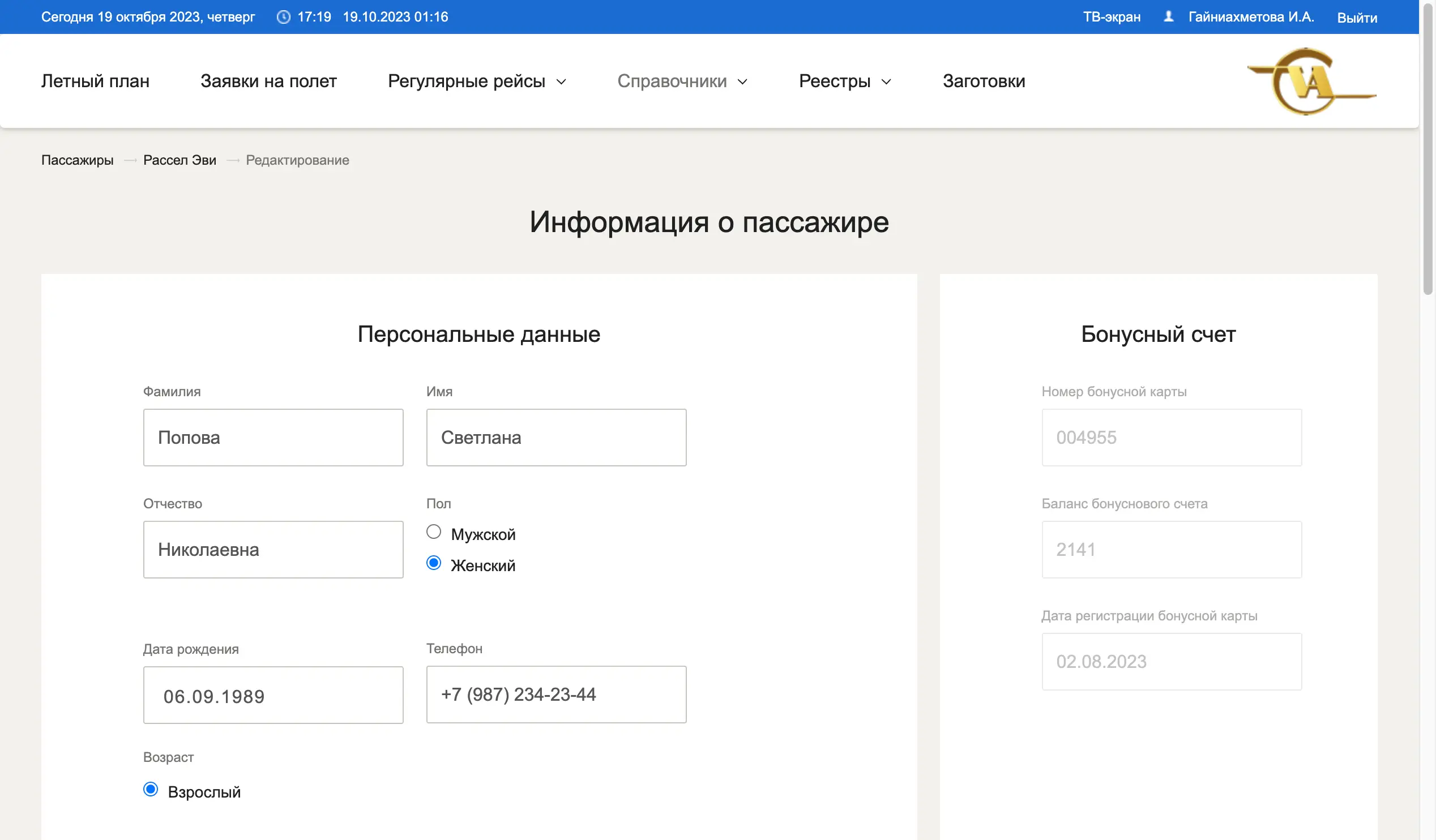Navigate to Пассажиры via breadcrumb
The width and height of the screenshot is (1436, 840).
(77, 160)
